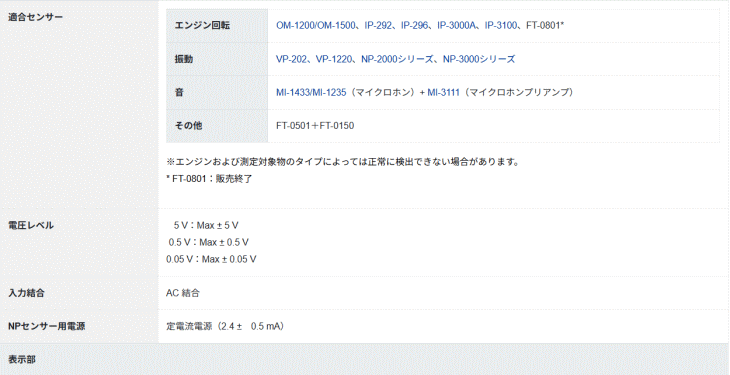Image resolution: width=730 pixels, height=375 pixels.
Task: Visit the NP-3000シリーズ link
Action: 479,59
